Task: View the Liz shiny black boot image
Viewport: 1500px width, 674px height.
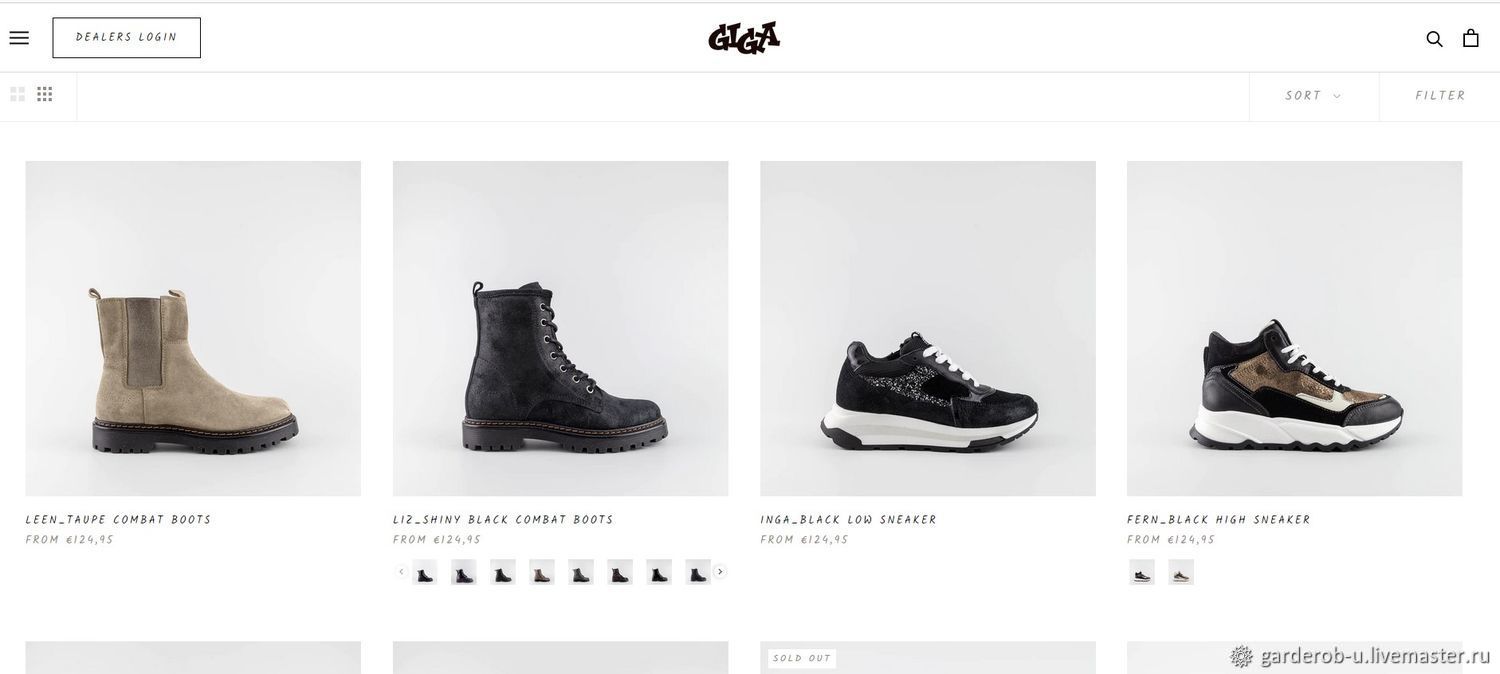Action: click(560, 328)
